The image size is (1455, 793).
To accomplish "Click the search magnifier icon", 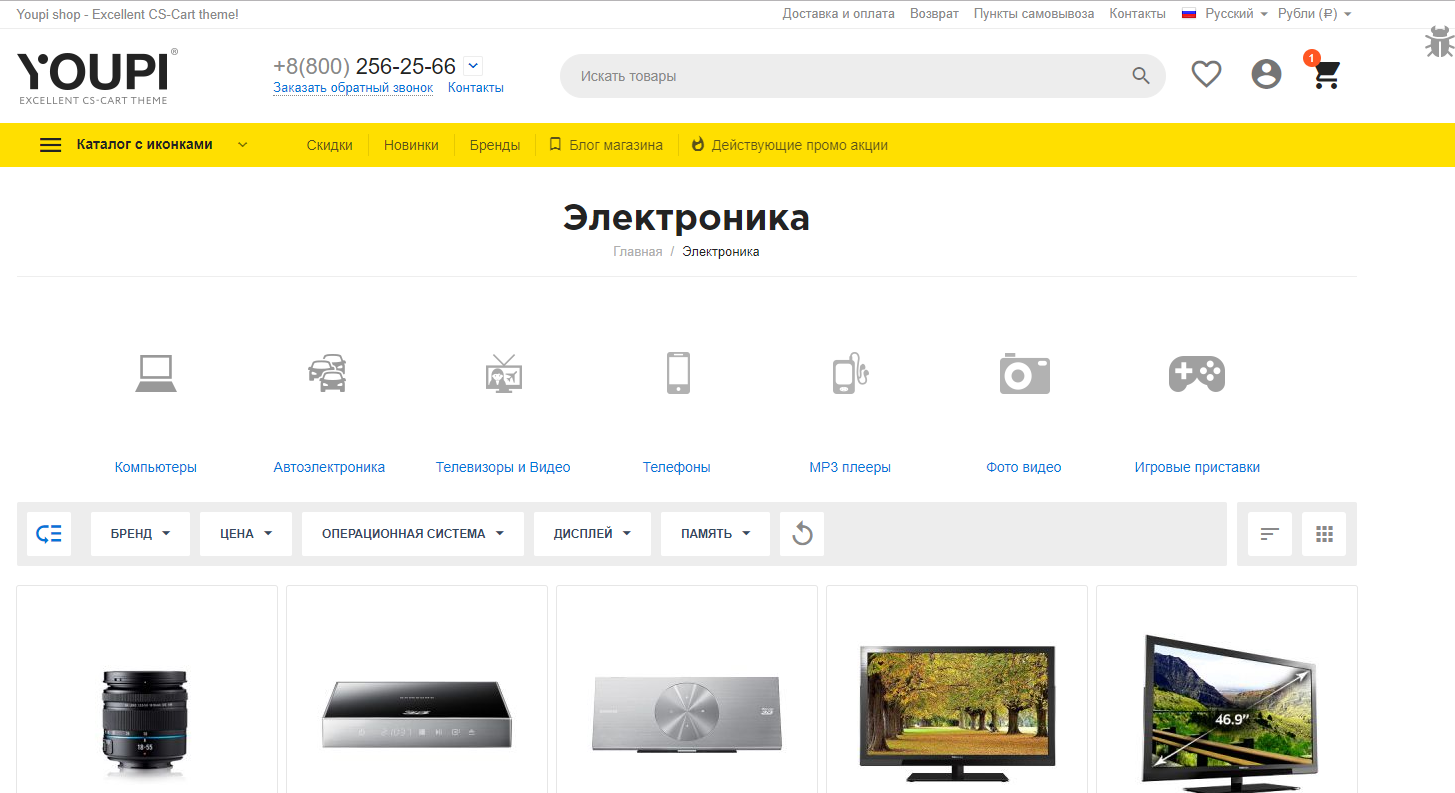I will [1141, 76].
